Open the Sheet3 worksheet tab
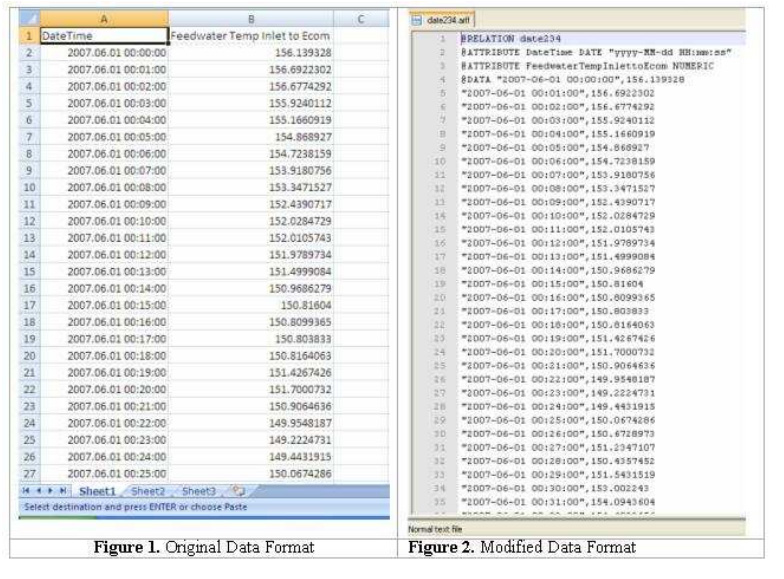 point(198,491)
